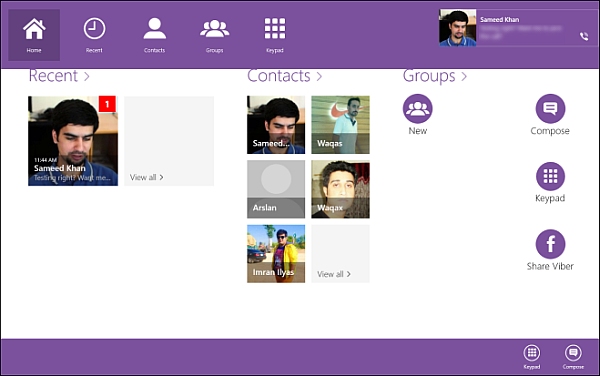Click the 'Sameed Khan' name in notification
Viewport: 600px width, 376px height.
coord(499,20)
